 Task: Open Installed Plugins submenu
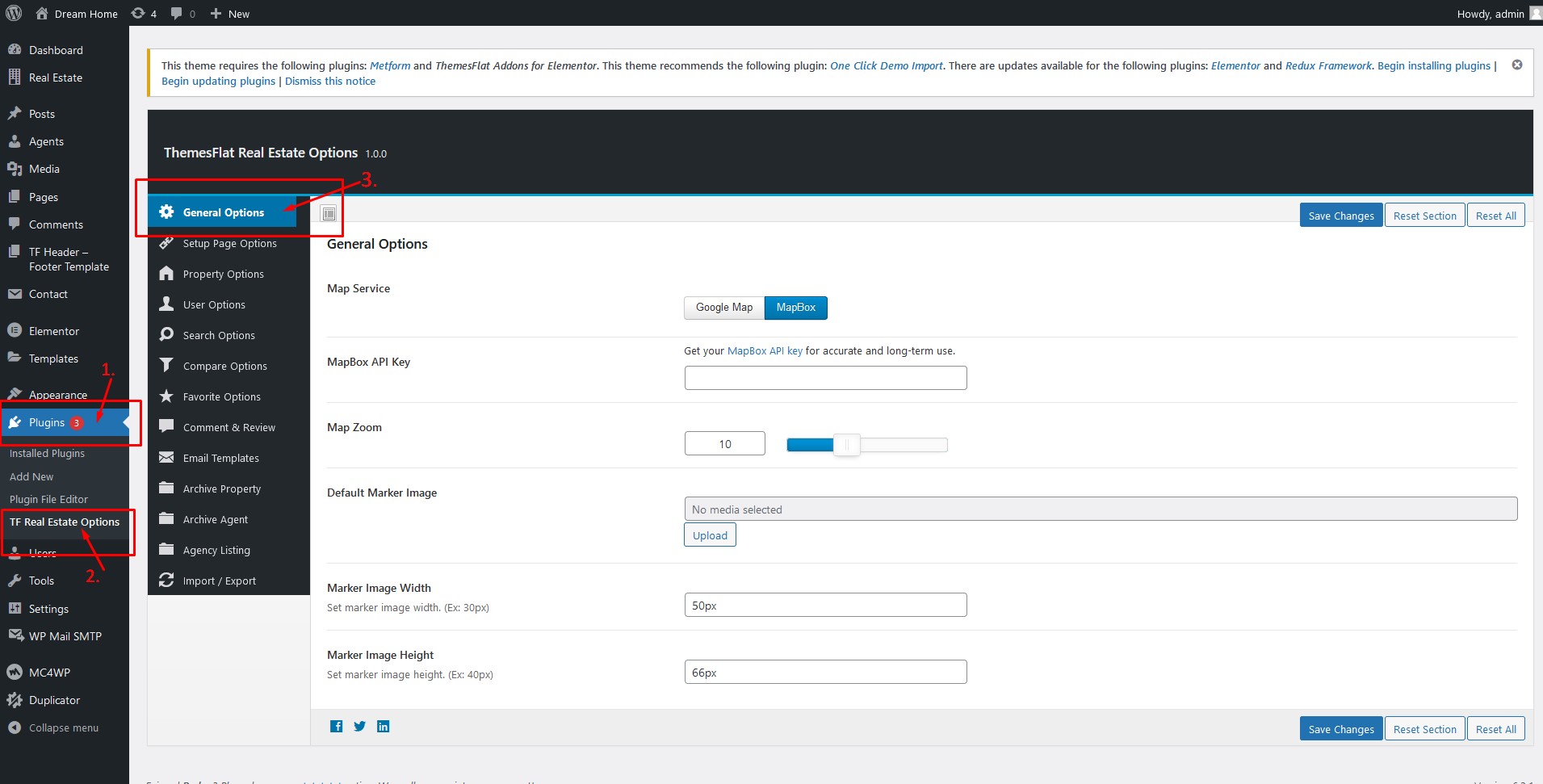tap(47, 453)
